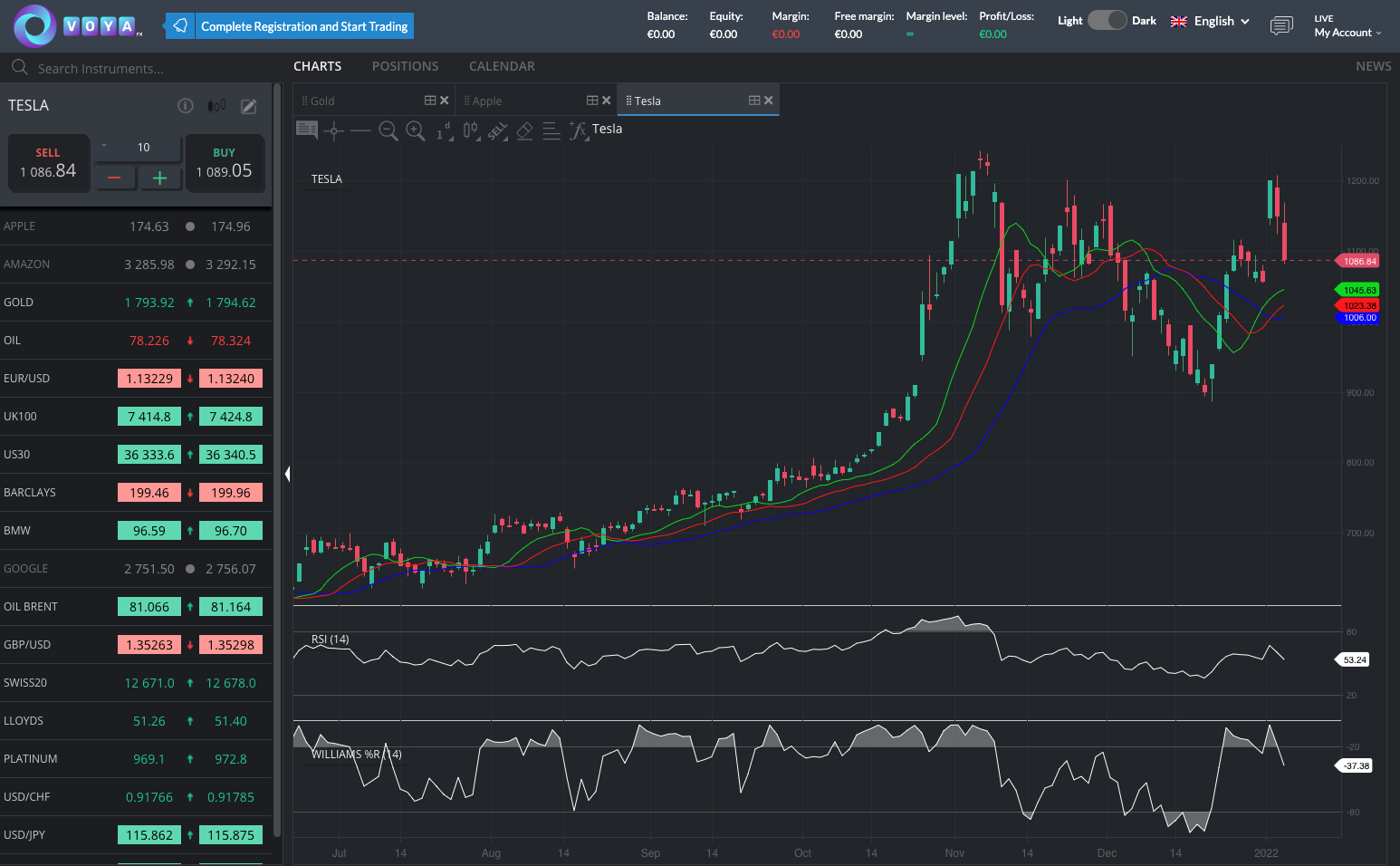Open the volume amount dropdown arrow
Screen dimensions: 1400x866
[x=104, y=146]
